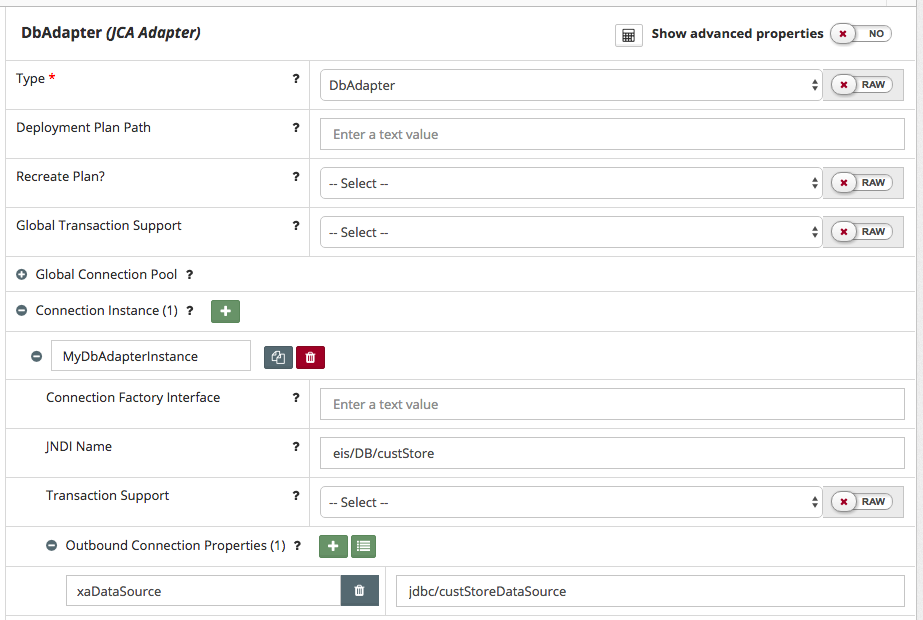The width and height of the screenshot is (923, 620).
Task: Add a new Outbound Connection Property
Action: (333, 546)
